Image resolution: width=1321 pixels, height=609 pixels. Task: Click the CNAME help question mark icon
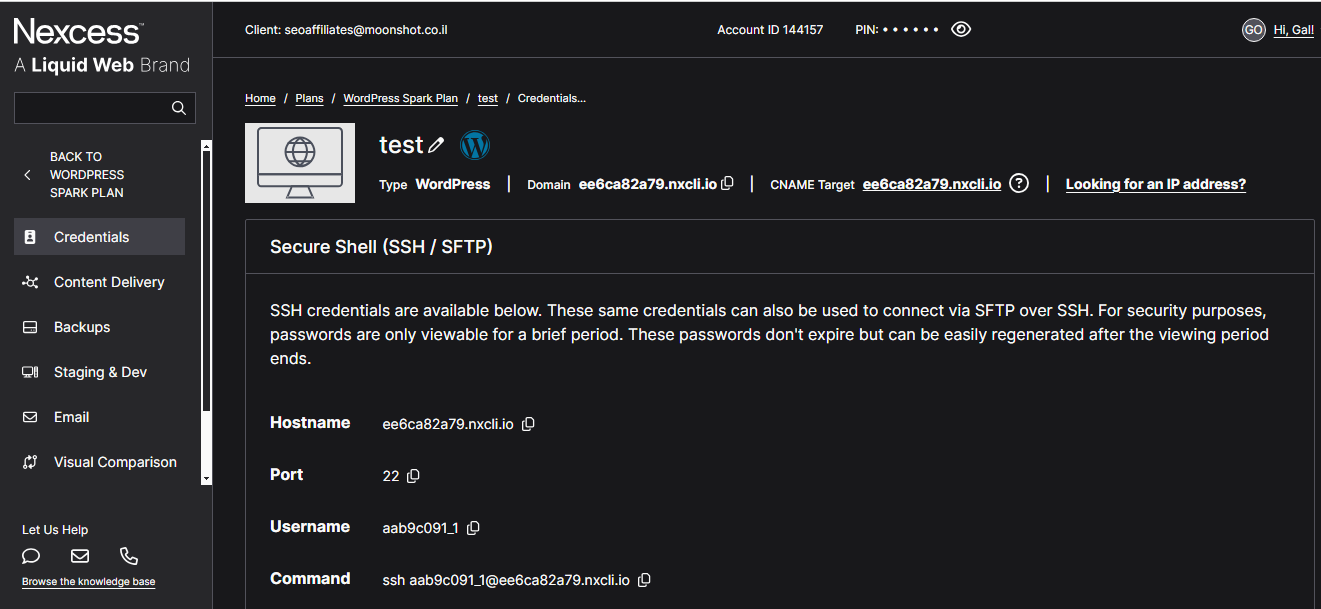pos(1019,184)
